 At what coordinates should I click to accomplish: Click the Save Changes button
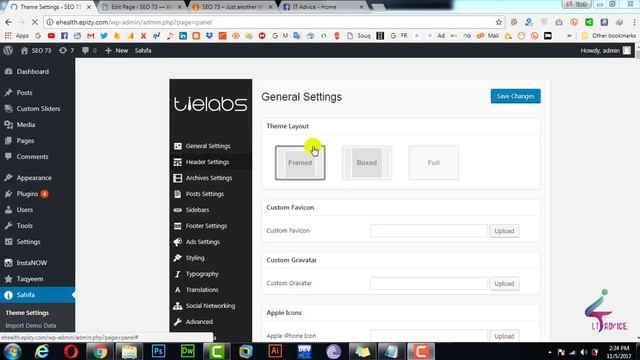tap(516, 96)
